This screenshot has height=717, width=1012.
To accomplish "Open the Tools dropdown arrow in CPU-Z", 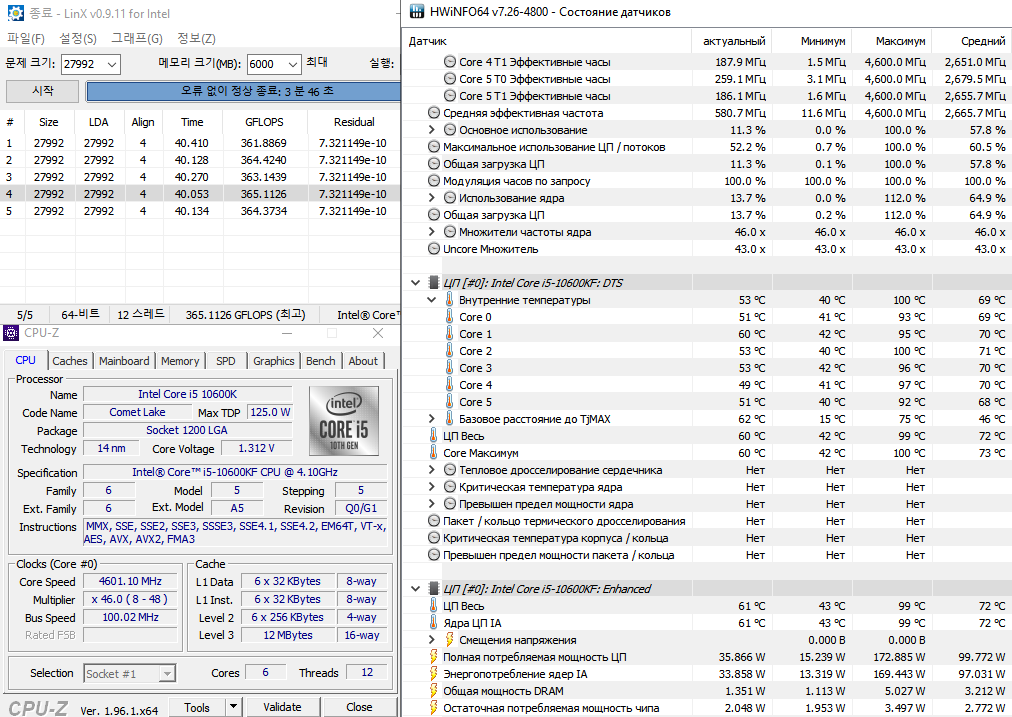I will click(234, 707).
